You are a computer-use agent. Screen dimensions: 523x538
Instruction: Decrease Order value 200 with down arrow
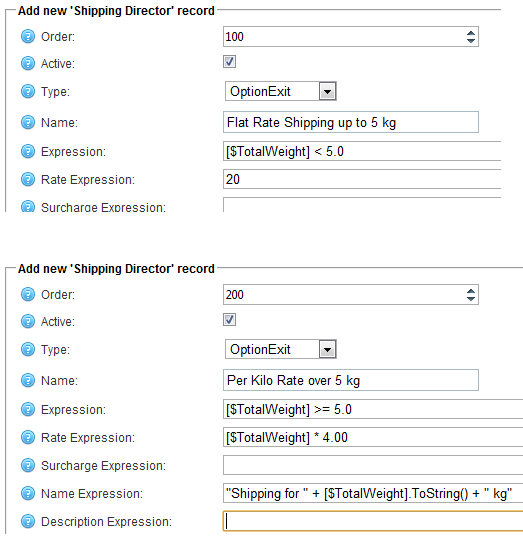(471, 299)
